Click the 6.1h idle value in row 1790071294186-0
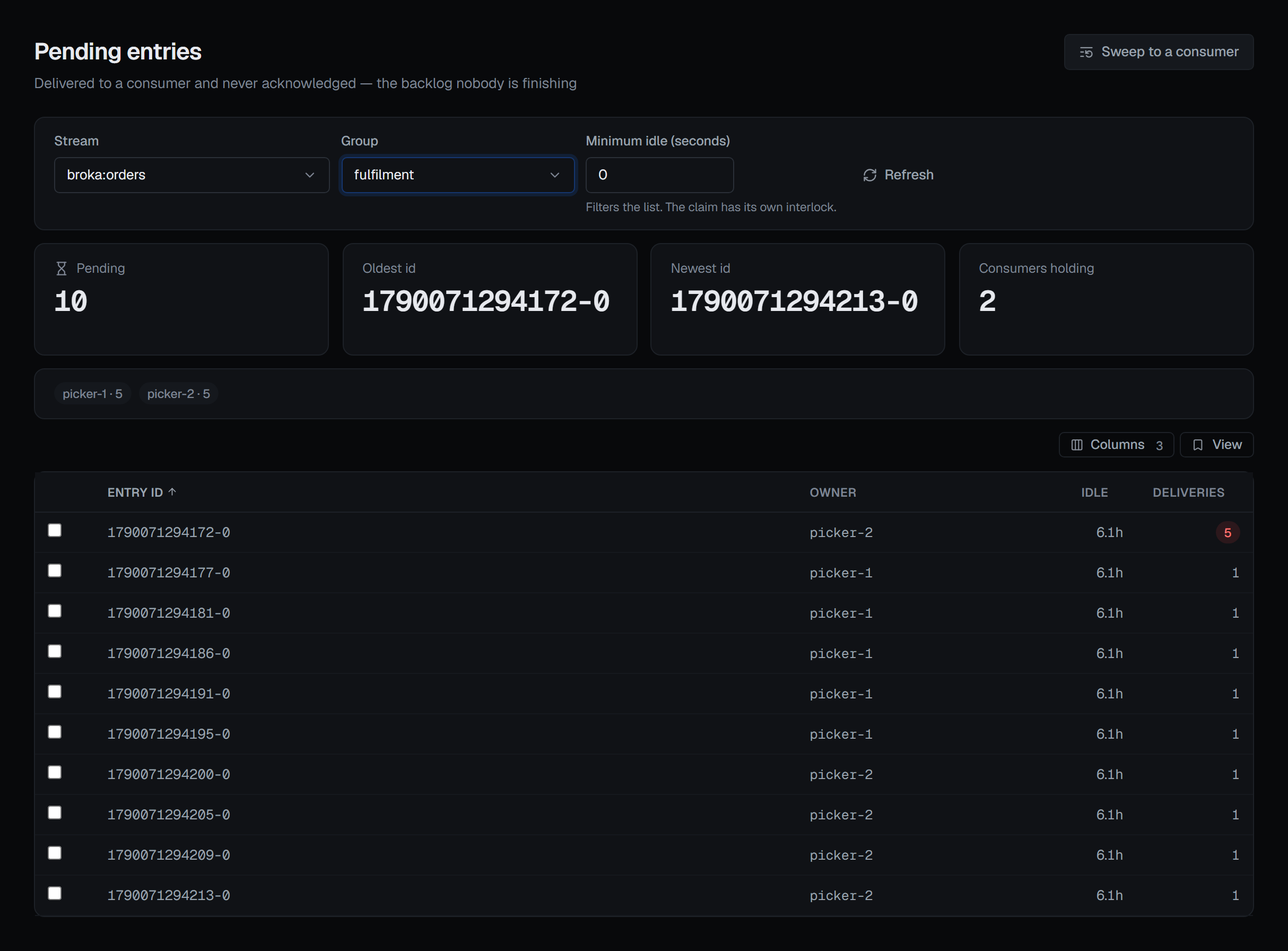Viewport: 1288px width, 951px height. tap(1109, 653)
